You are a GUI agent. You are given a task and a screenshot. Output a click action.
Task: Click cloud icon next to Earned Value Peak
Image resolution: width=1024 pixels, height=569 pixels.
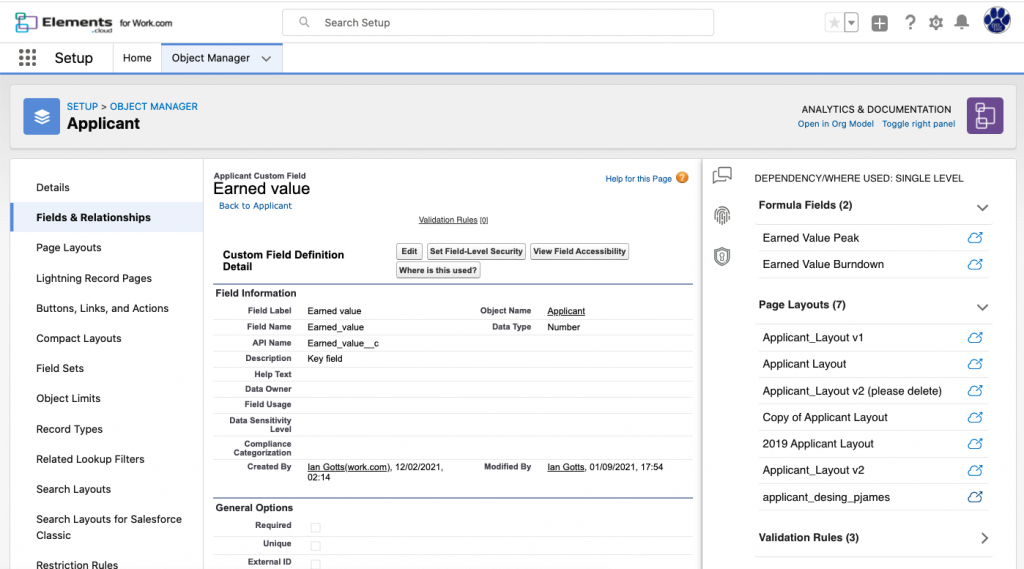pos(975,238)
